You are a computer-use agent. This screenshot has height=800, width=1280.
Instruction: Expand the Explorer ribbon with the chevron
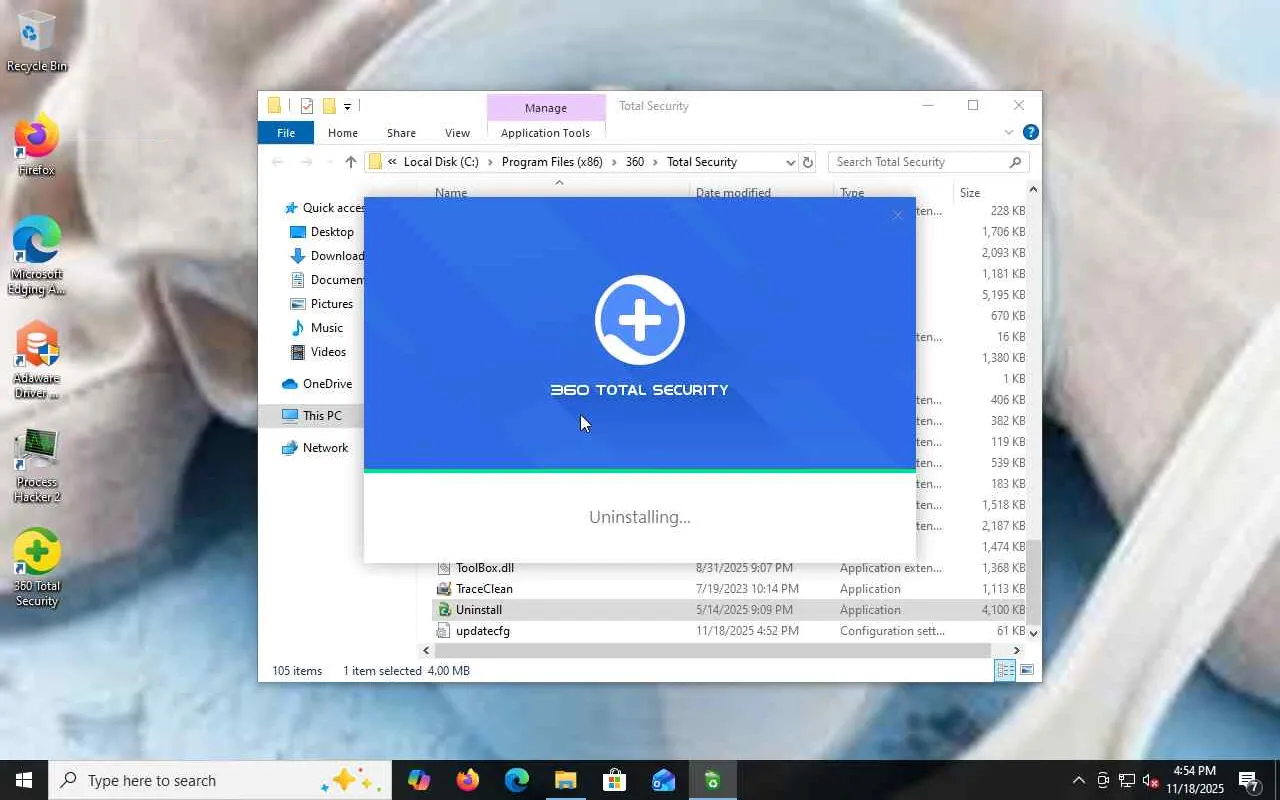[1009, 133]
